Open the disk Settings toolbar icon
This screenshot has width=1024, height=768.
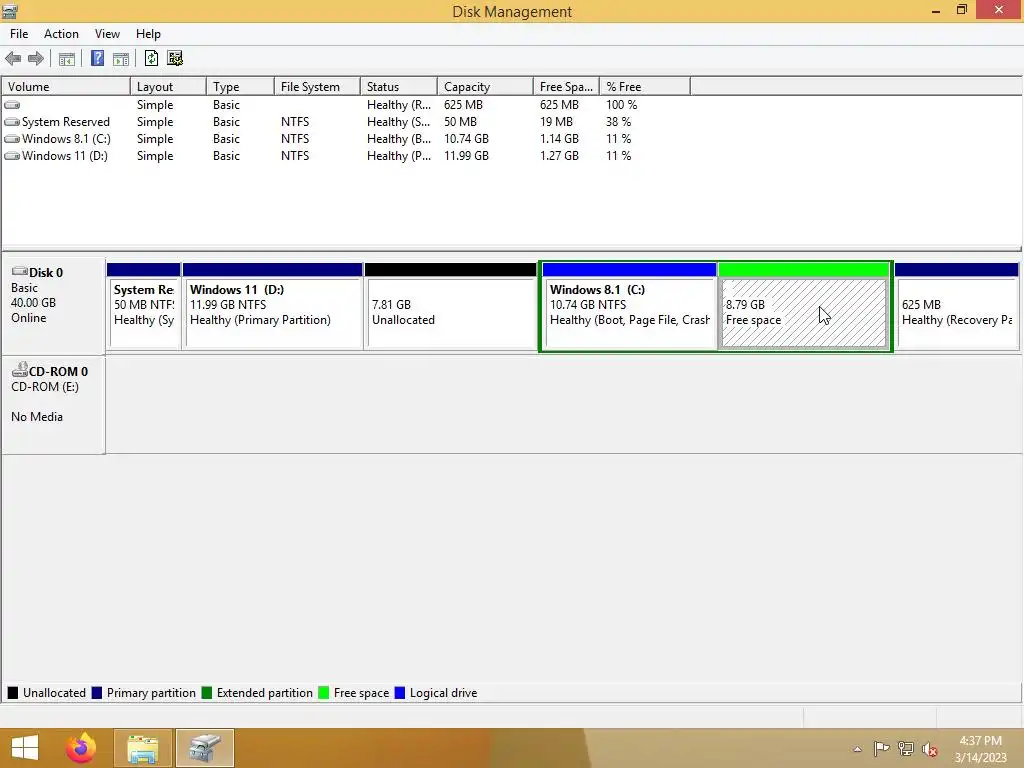[x=175, y=58]
